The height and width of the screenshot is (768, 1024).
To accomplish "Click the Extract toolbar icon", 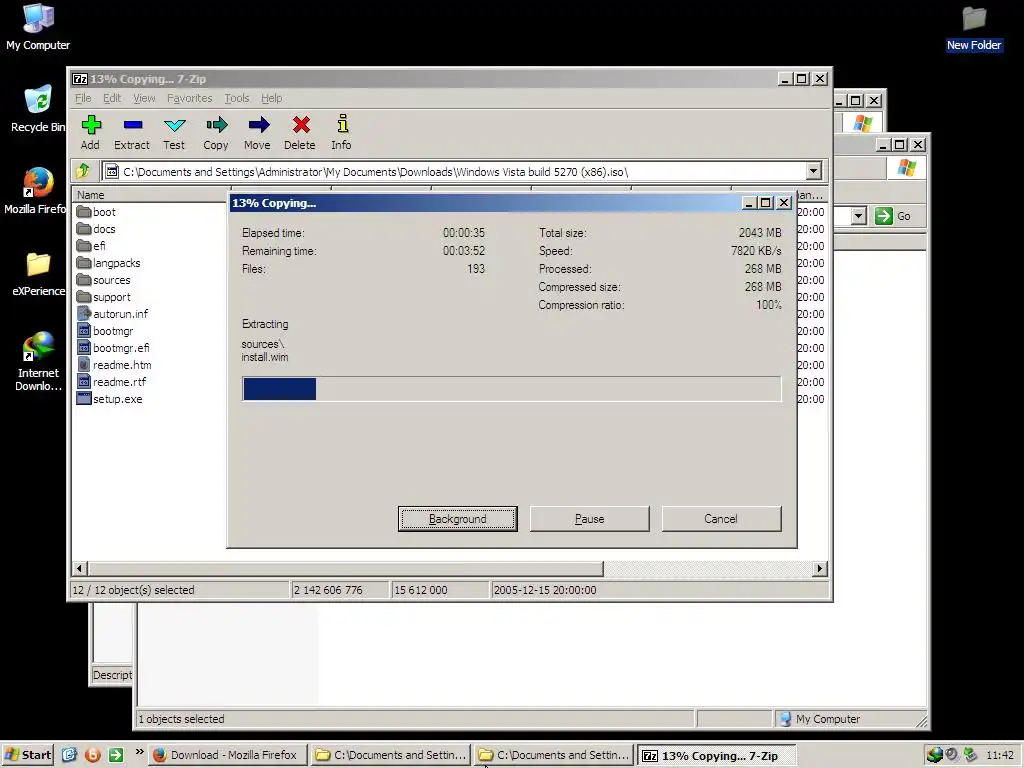I will pyautogui.click(x=132, y=133).
